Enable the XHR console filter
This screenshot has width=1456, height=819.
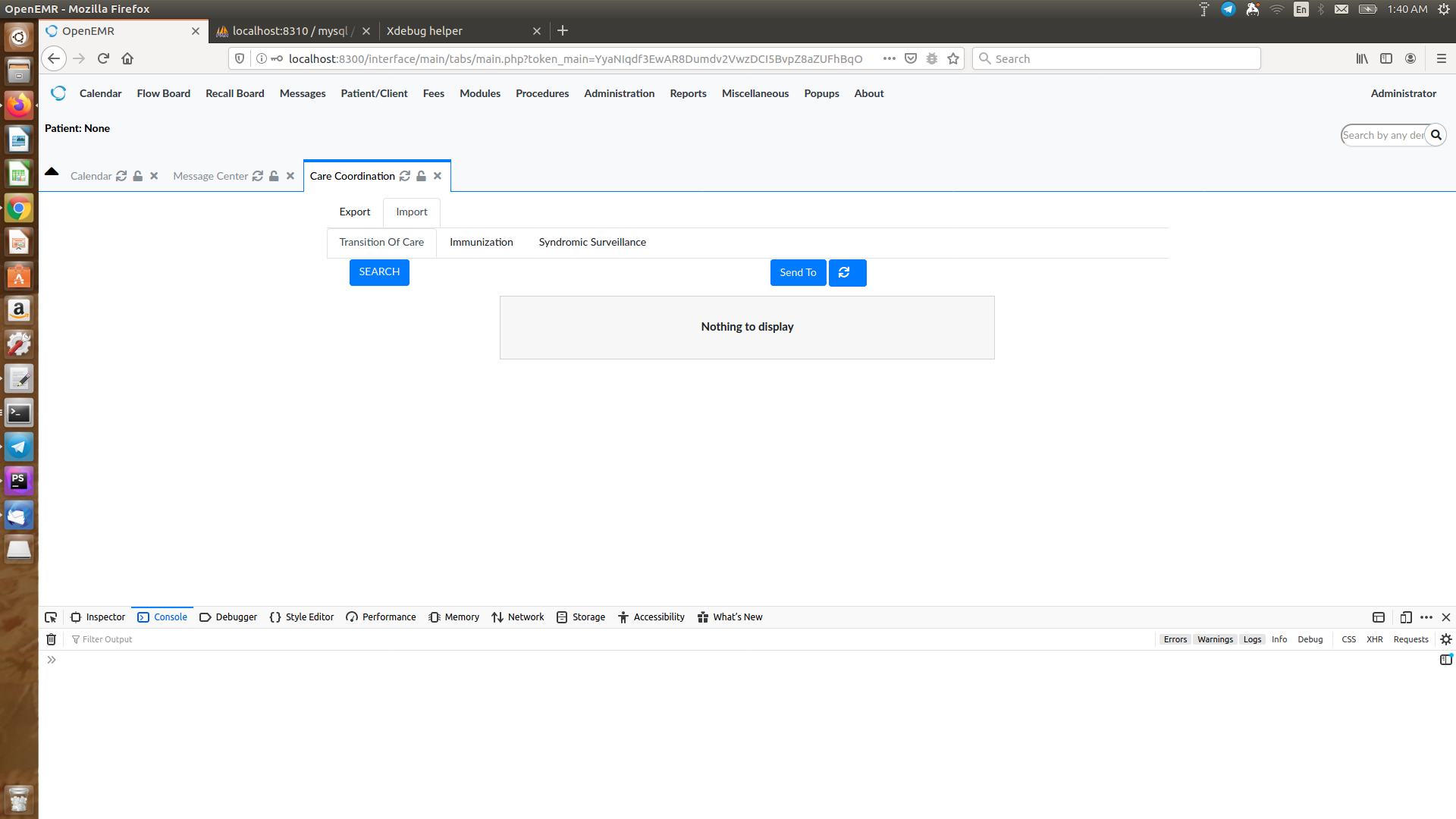click(x=1374, y=639)
